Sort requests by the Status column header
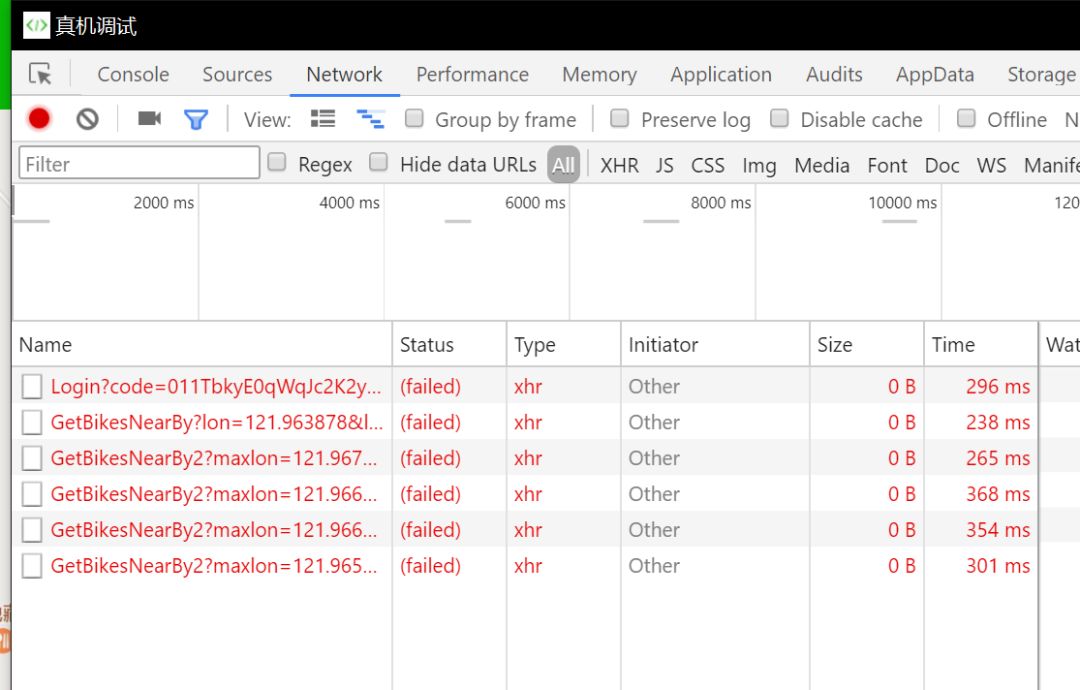 coord(427,345)
